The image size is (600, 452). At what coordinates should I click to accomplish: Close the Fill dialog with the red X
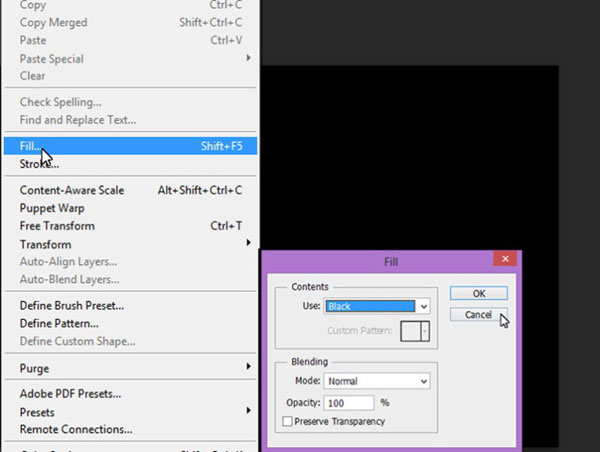(x=505, y=260)
